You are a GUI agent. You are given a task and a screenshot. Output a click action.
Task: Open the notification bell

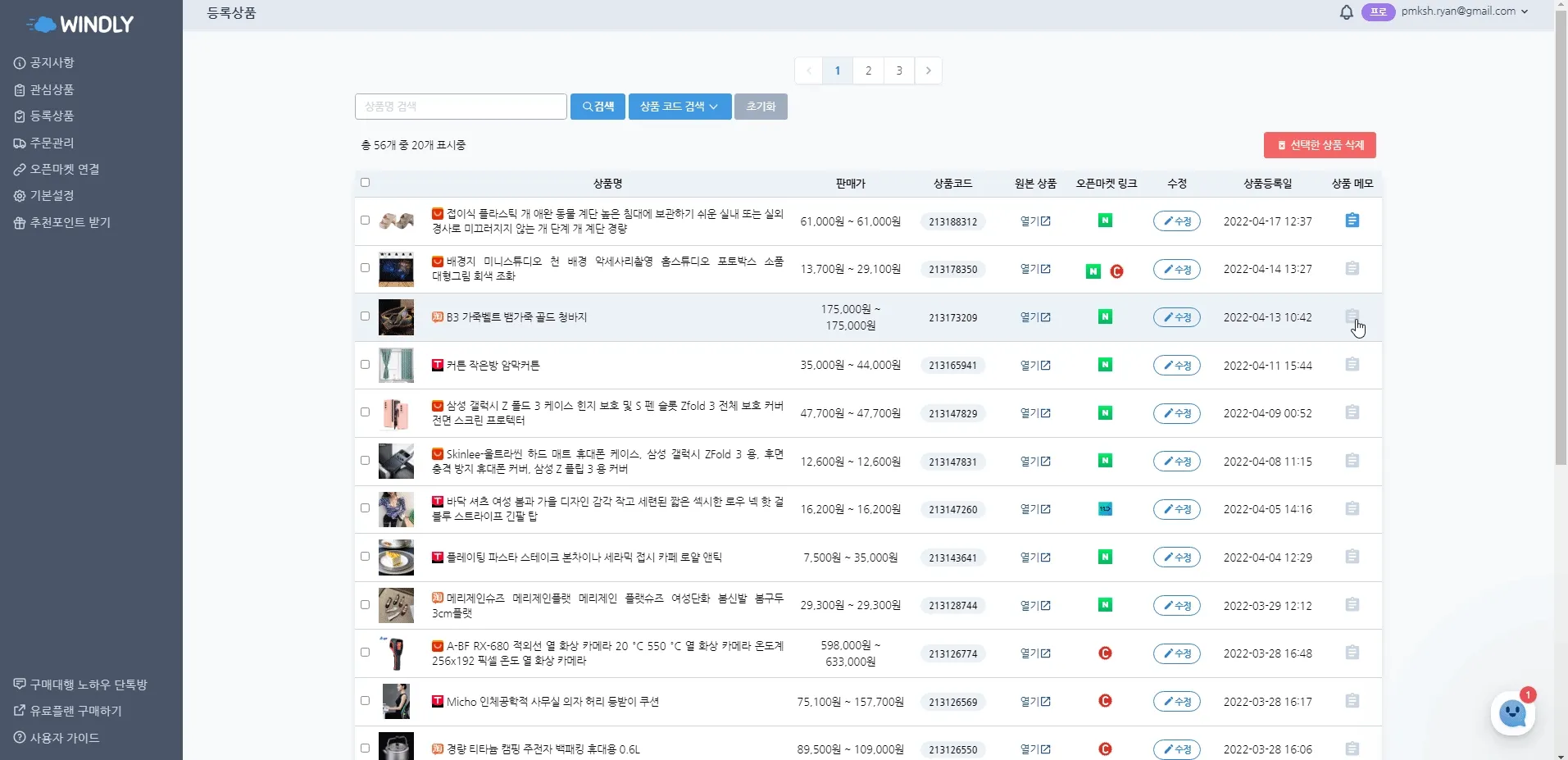point(1346,12)
